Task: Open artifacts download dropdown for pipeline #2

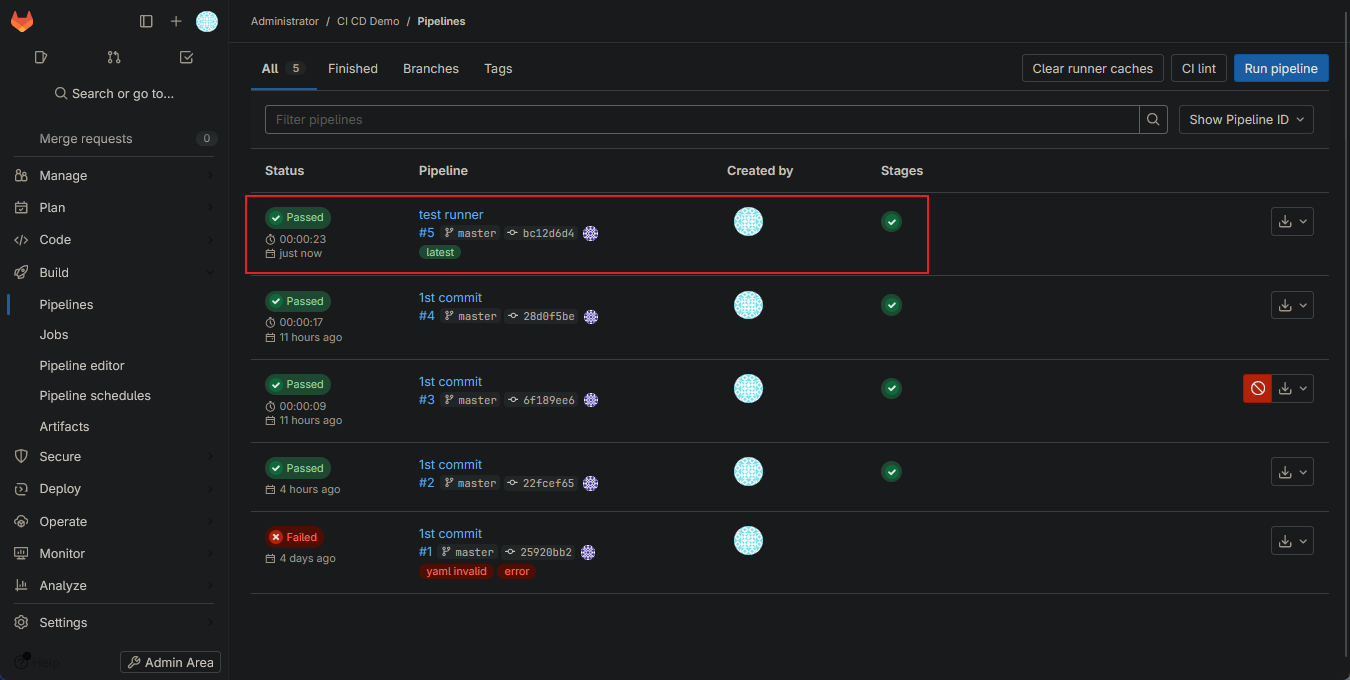Action: point(1292,471)
